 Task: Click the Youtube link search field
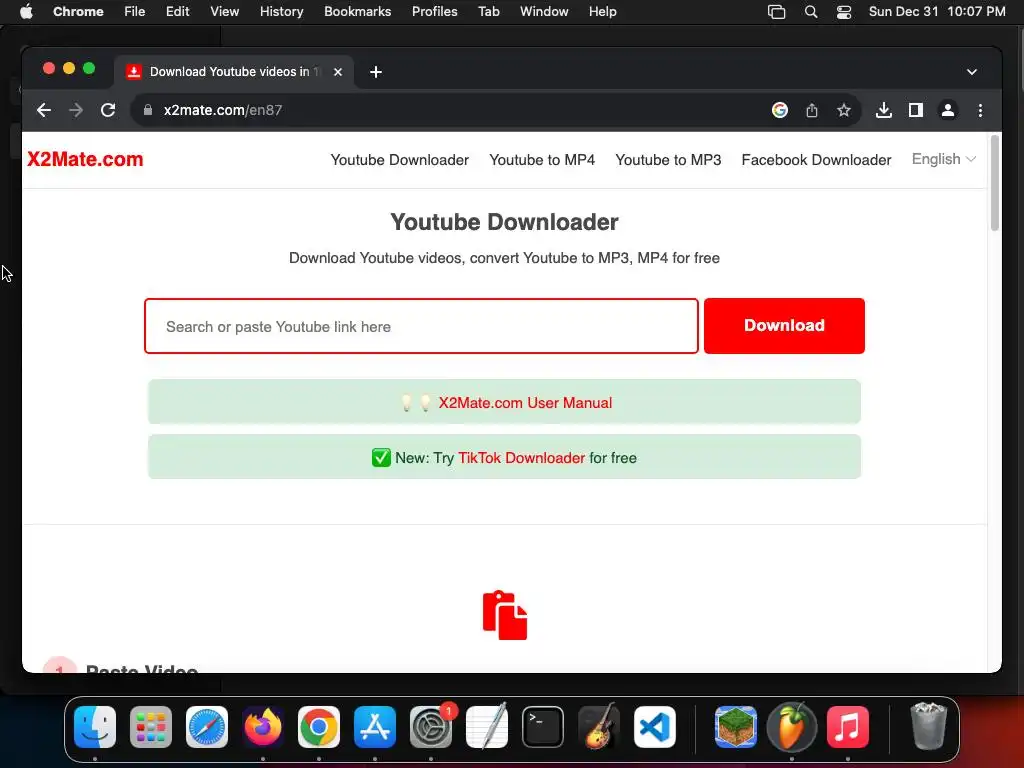[x=421, y=326]
